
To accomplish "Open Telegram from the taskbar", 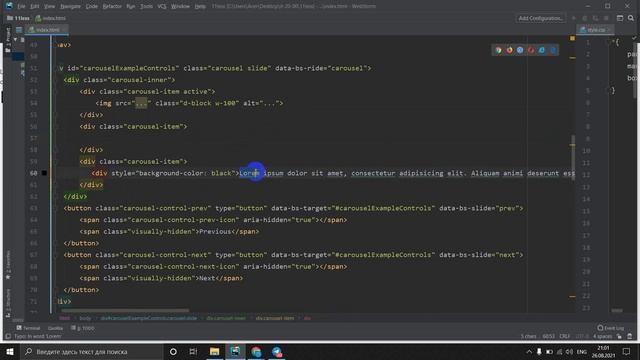I will tap(277, 351).
